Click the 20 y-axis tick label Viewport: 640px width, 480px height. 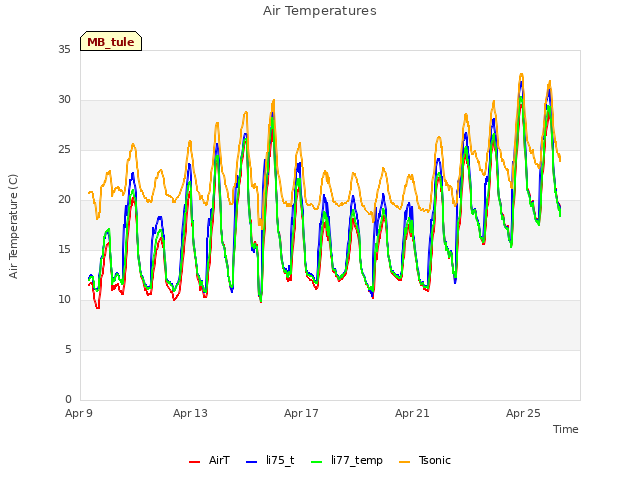[64, 200]
